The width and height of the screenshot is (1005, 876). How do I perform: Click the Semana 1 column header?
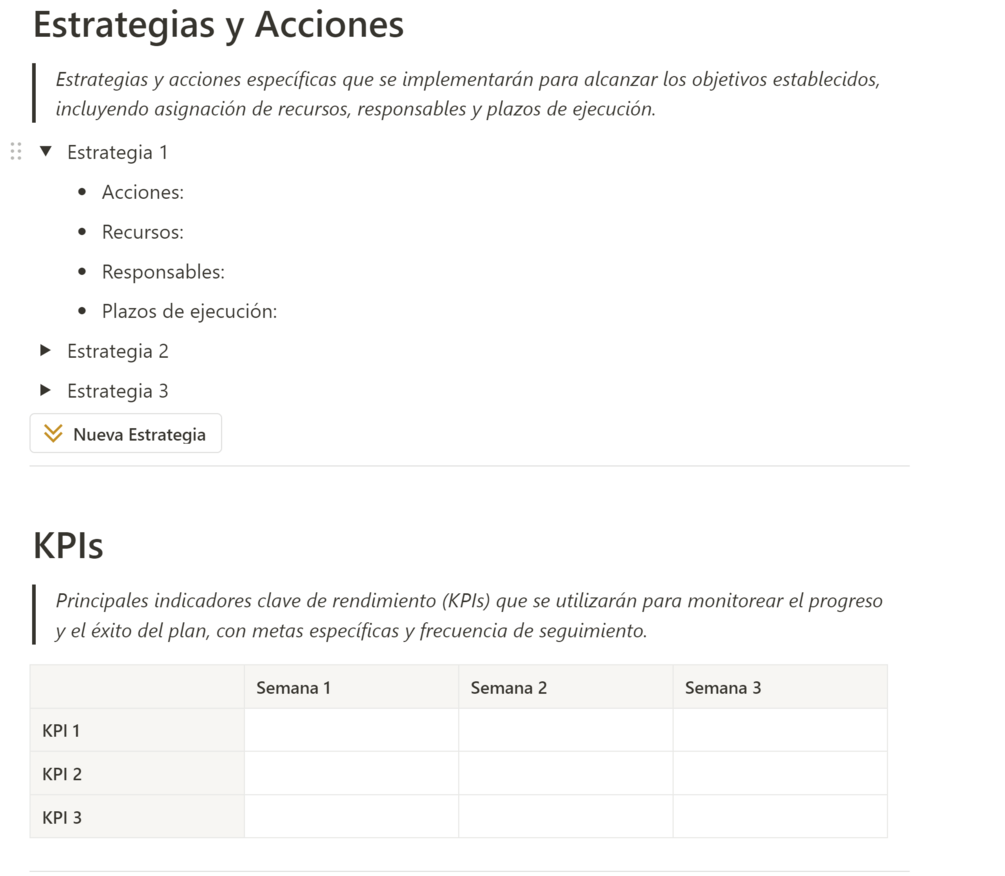(x=293, y=688)
